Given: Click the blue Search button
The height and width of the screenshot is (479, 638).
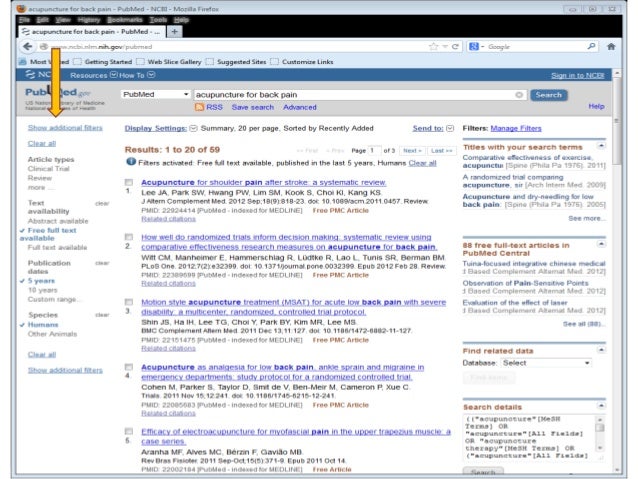Looking at the screenshot, I should pyautogui.click(x=548, y=95).
